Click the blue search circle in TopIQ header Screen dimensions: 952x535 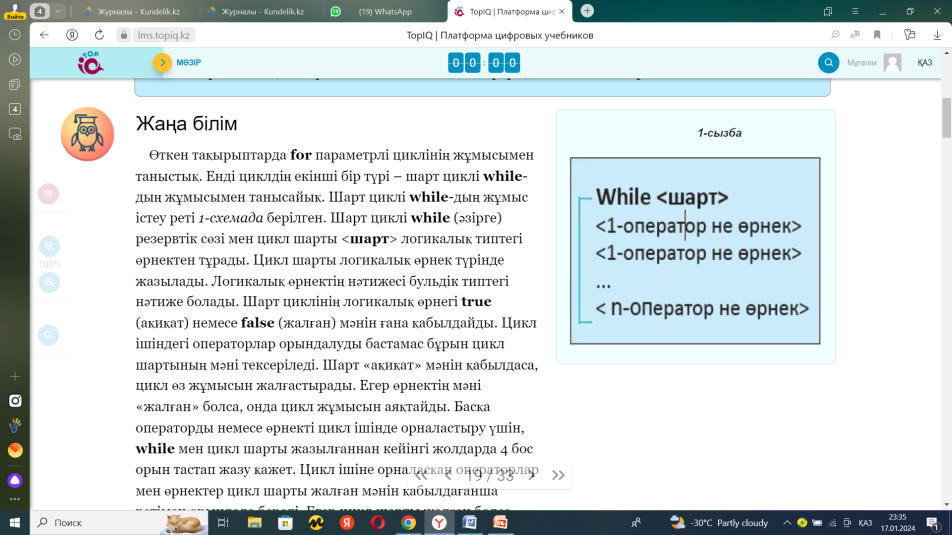tap(828, 63)
